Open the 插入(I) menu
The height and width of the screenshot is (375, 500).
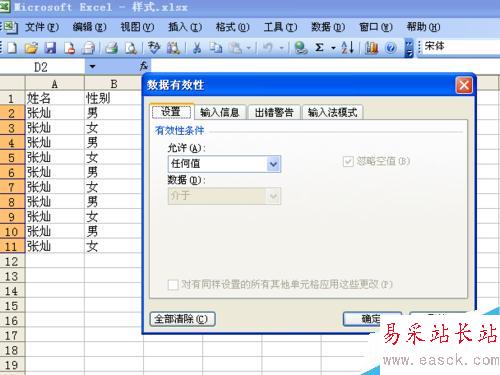[185, 27]
